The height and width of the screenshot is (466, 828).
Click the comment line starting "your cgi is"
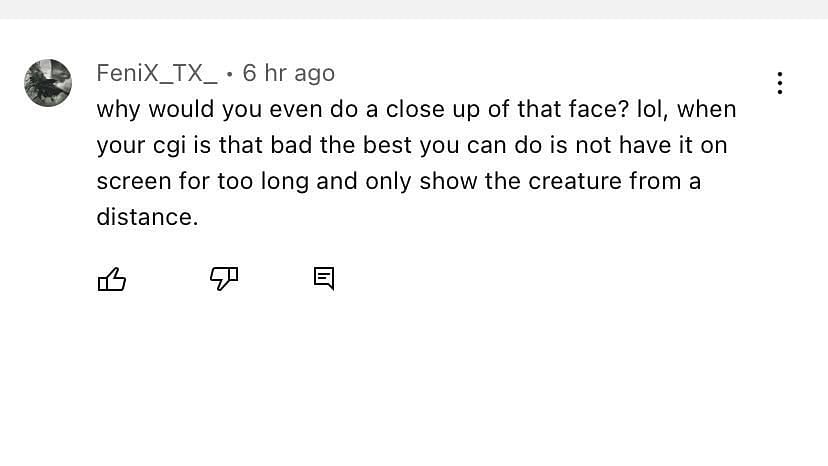coord(412,145)
